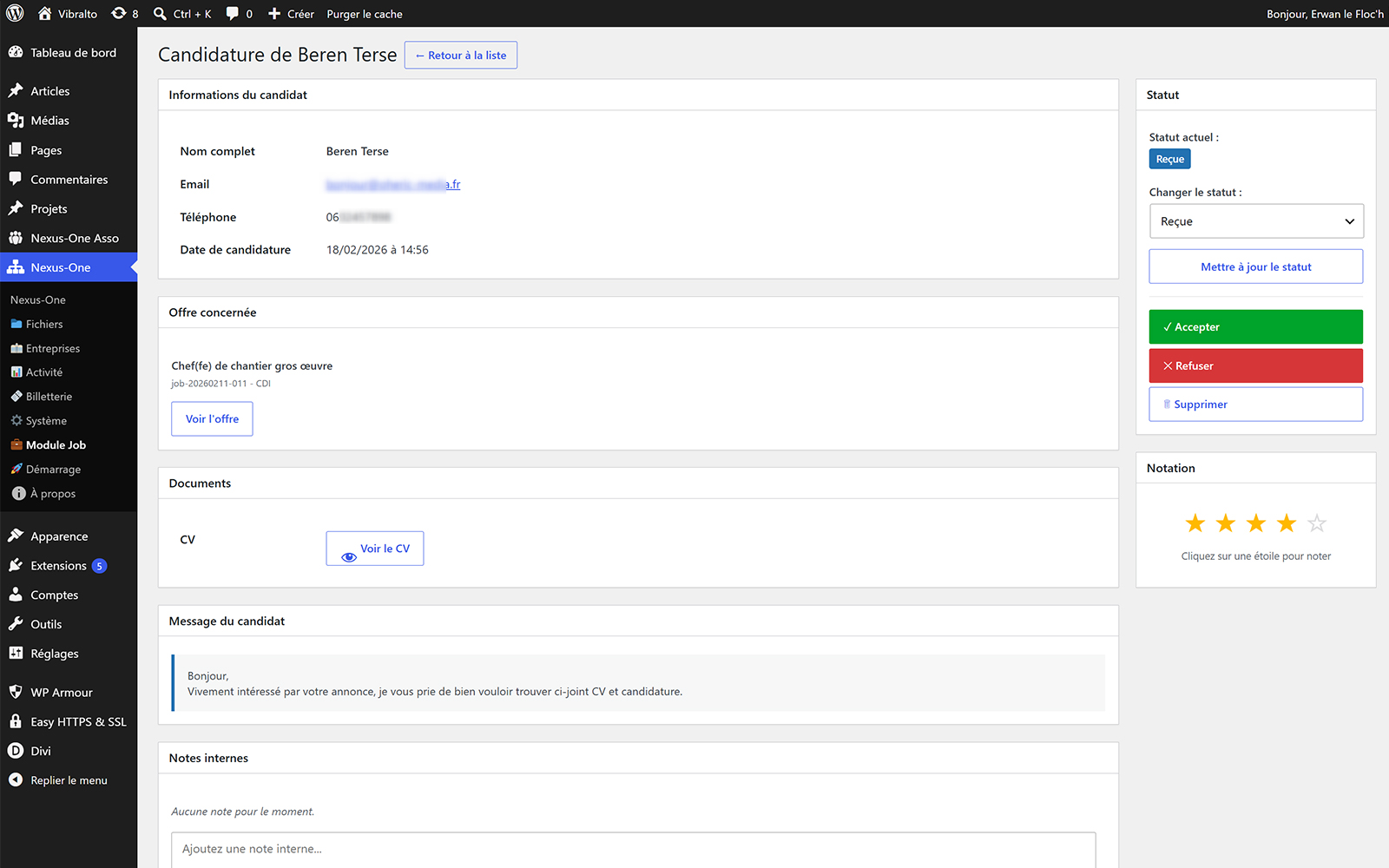Image resolution: width=1389 pixels, height=868 pixels.
Task: Click the Articles pin icon
Action: click(x=16, y=90)
